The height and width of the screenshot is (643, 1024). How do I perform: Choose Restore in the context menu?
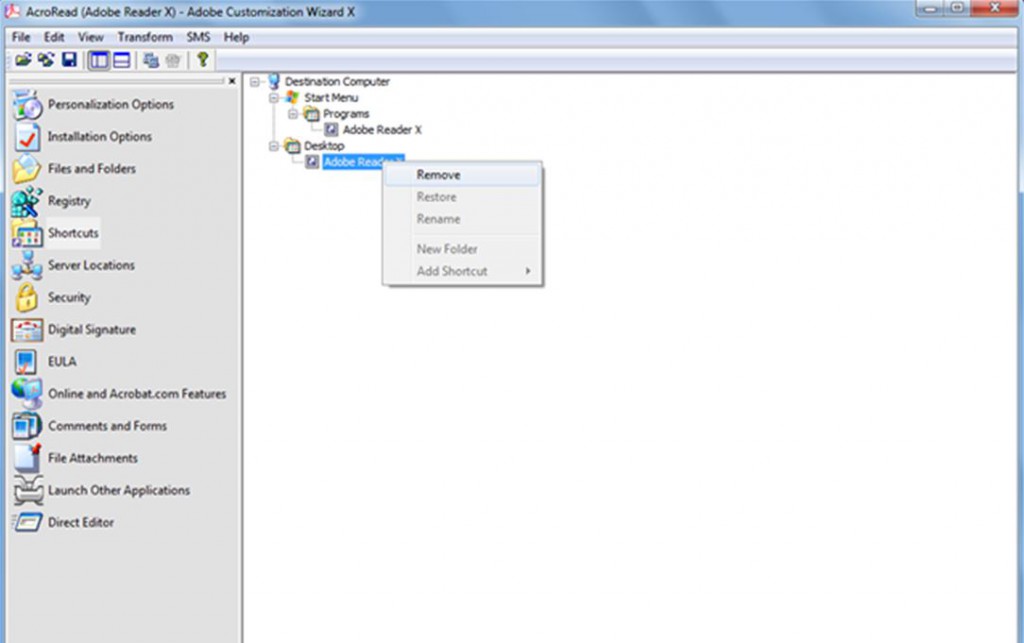click(462, 197)
